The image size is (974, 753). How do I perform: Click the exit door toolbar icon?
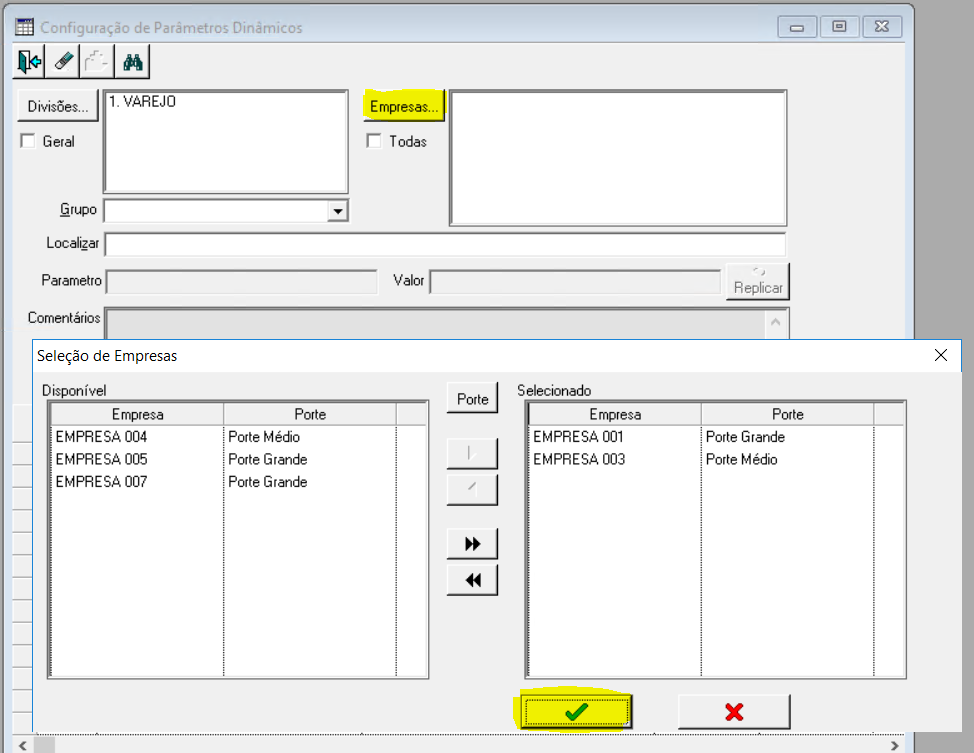pyautogui.click(x=29, y=62)
